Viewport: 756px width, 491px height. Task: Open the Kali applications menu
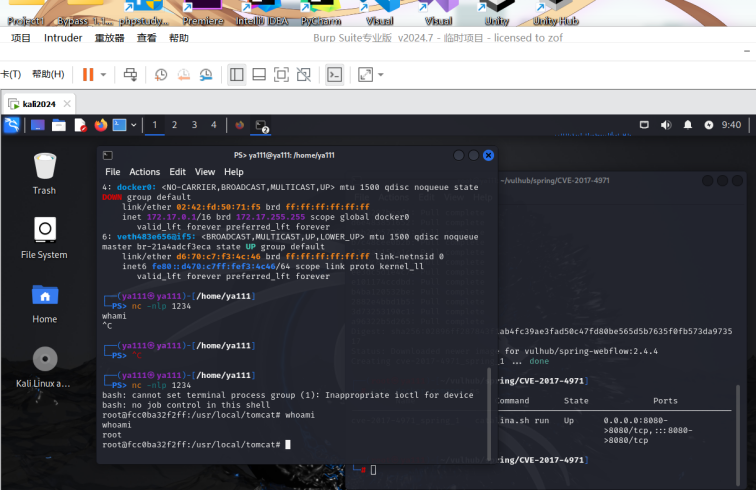[12, 125]
